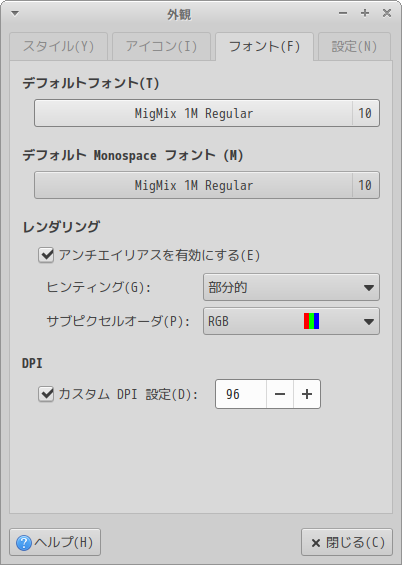Click the RGB color stripe icon
The image size is (402, 565).
click(312, 321)
